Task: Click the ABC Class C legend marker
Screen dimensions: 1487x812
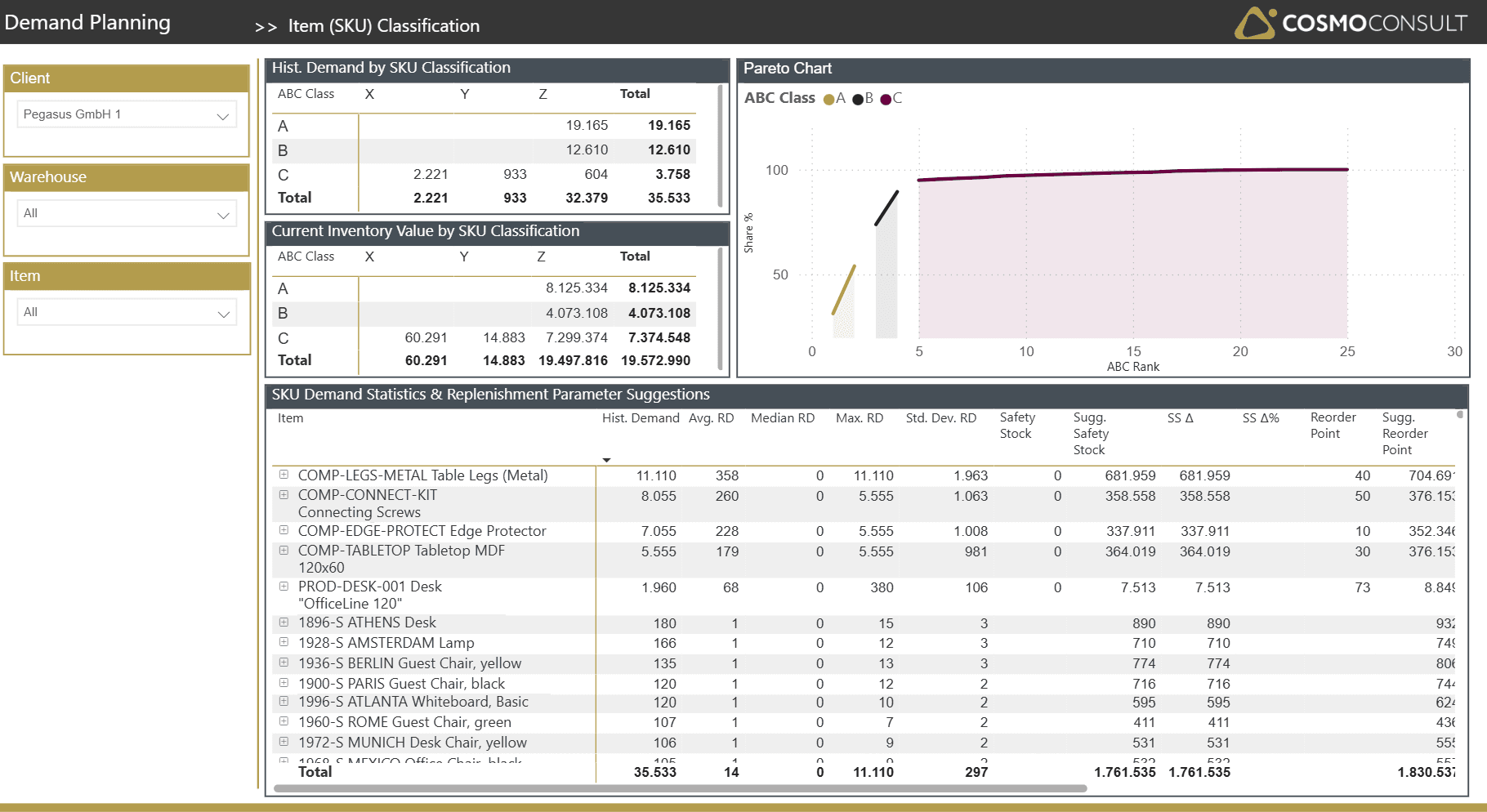Action: (886, 99)
